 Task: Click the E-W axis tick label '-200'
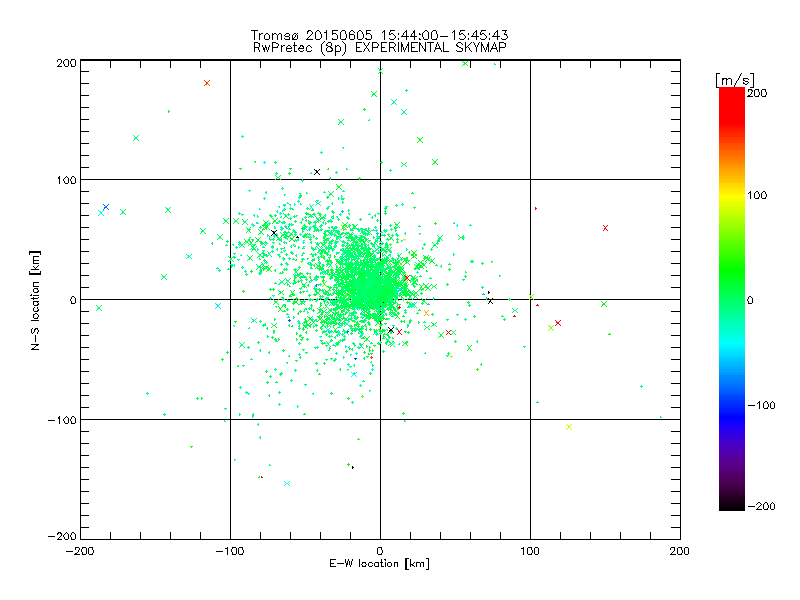click(80, 552)
